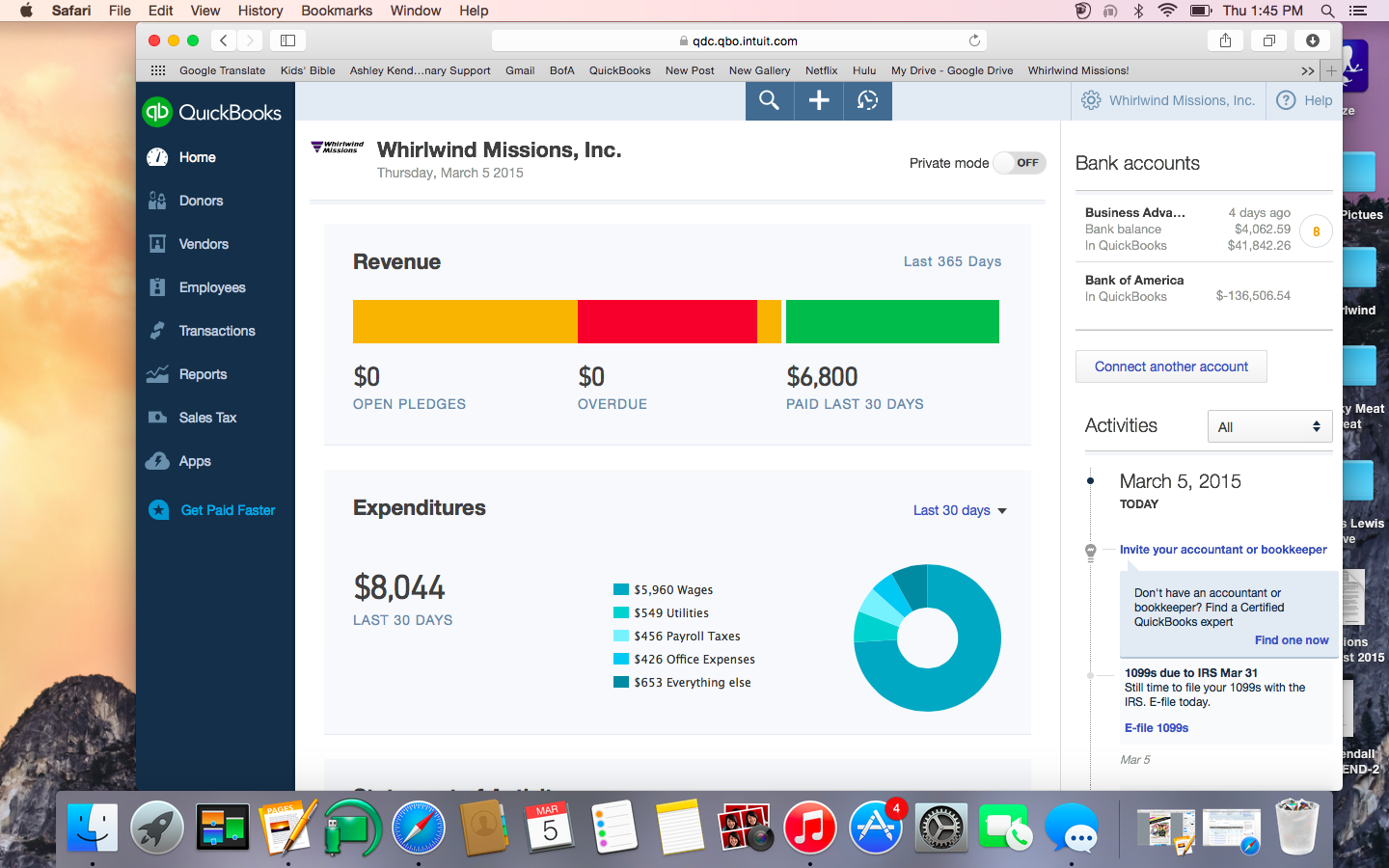Click the settings gear icon
The width and height of the screenshot is (1389, 868).
tap(1091, 100)
